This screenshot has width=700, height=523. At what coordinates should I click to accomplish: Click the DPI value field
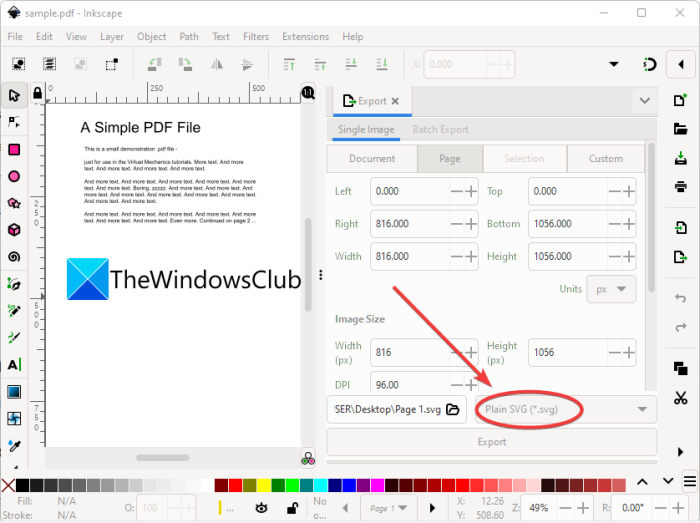click(x=410, y=385)
